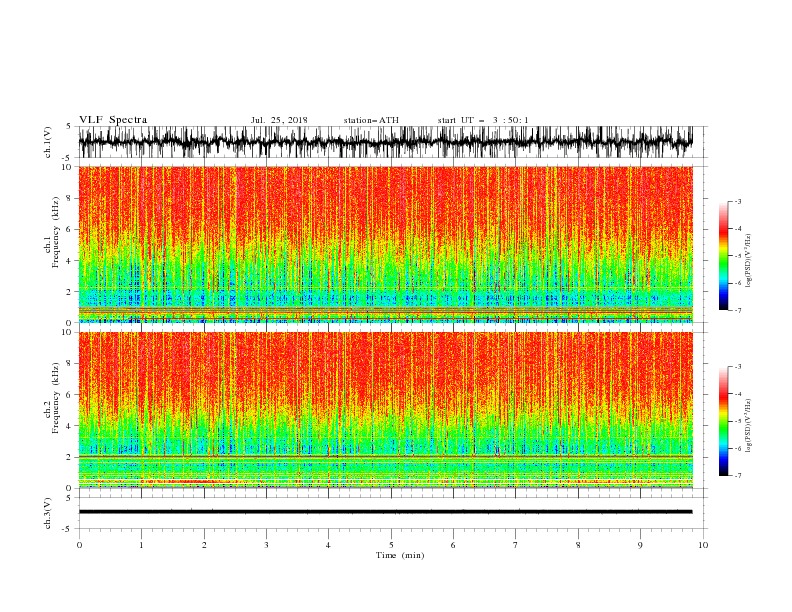Click inside the ch.2 spectrogram panel

[x=385, y=410]
